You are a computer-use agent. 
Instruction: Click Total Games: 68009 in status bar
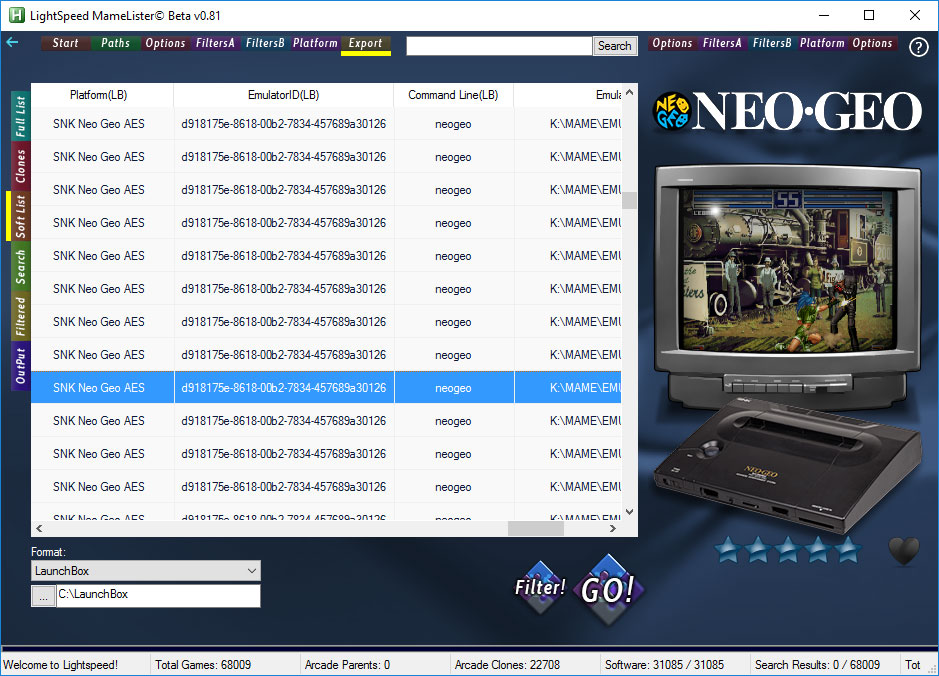tap(203, 665)
